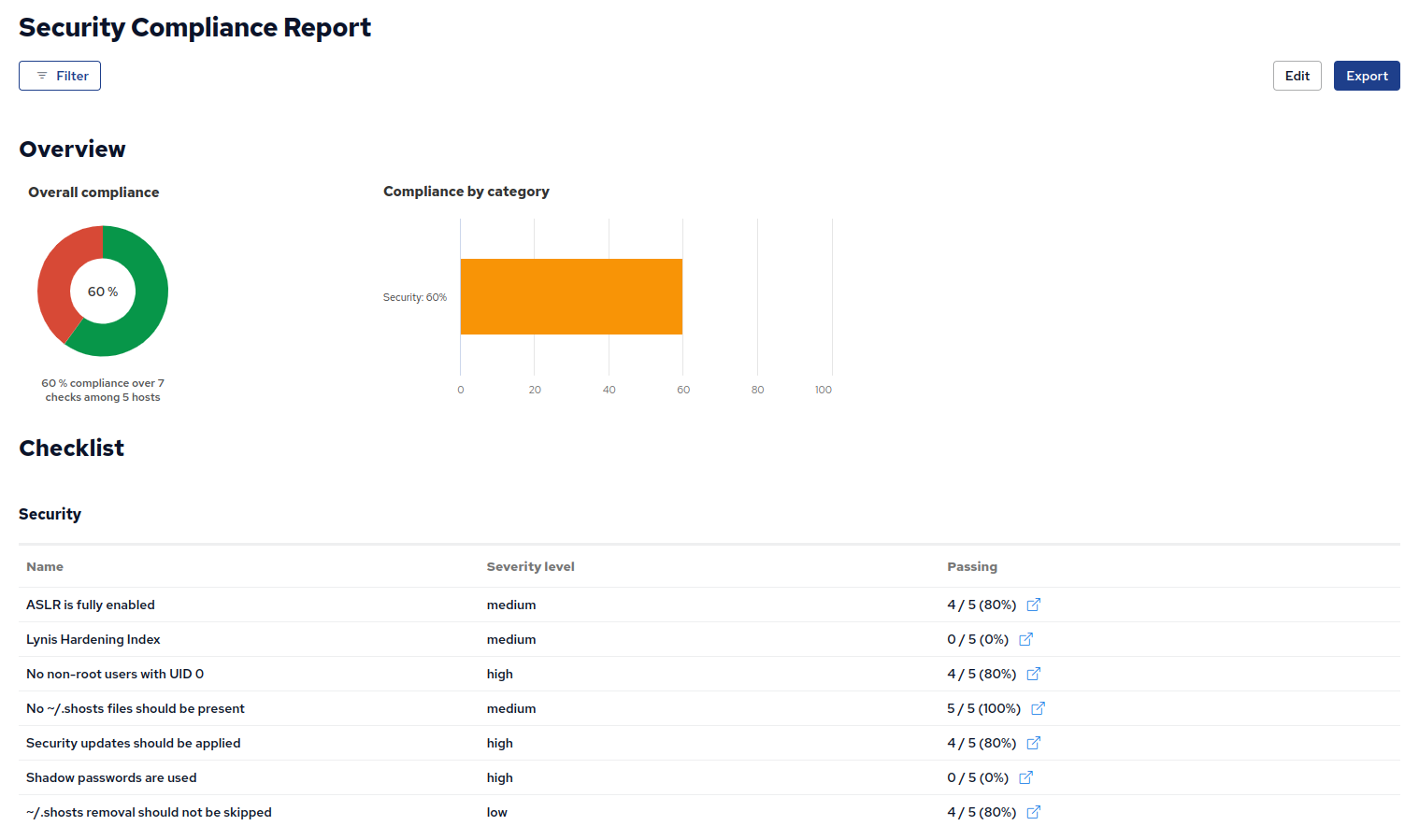Open external link icon for No non-root users with UID 0
Viewport: 1419px width, 840px height.
(1033, 674)
